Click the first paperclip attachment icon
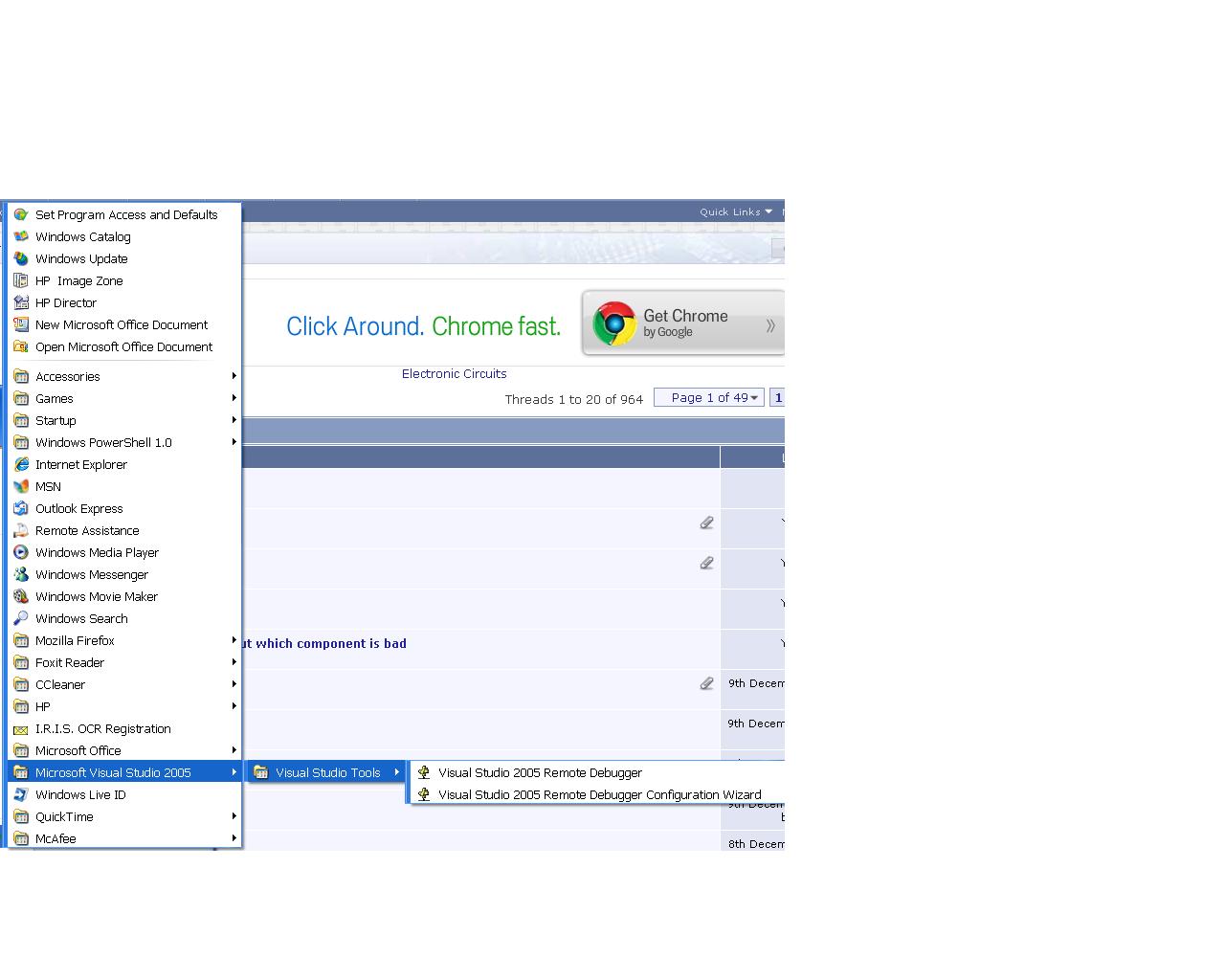This screenshot has width=1225, height=980. [706, 523]
